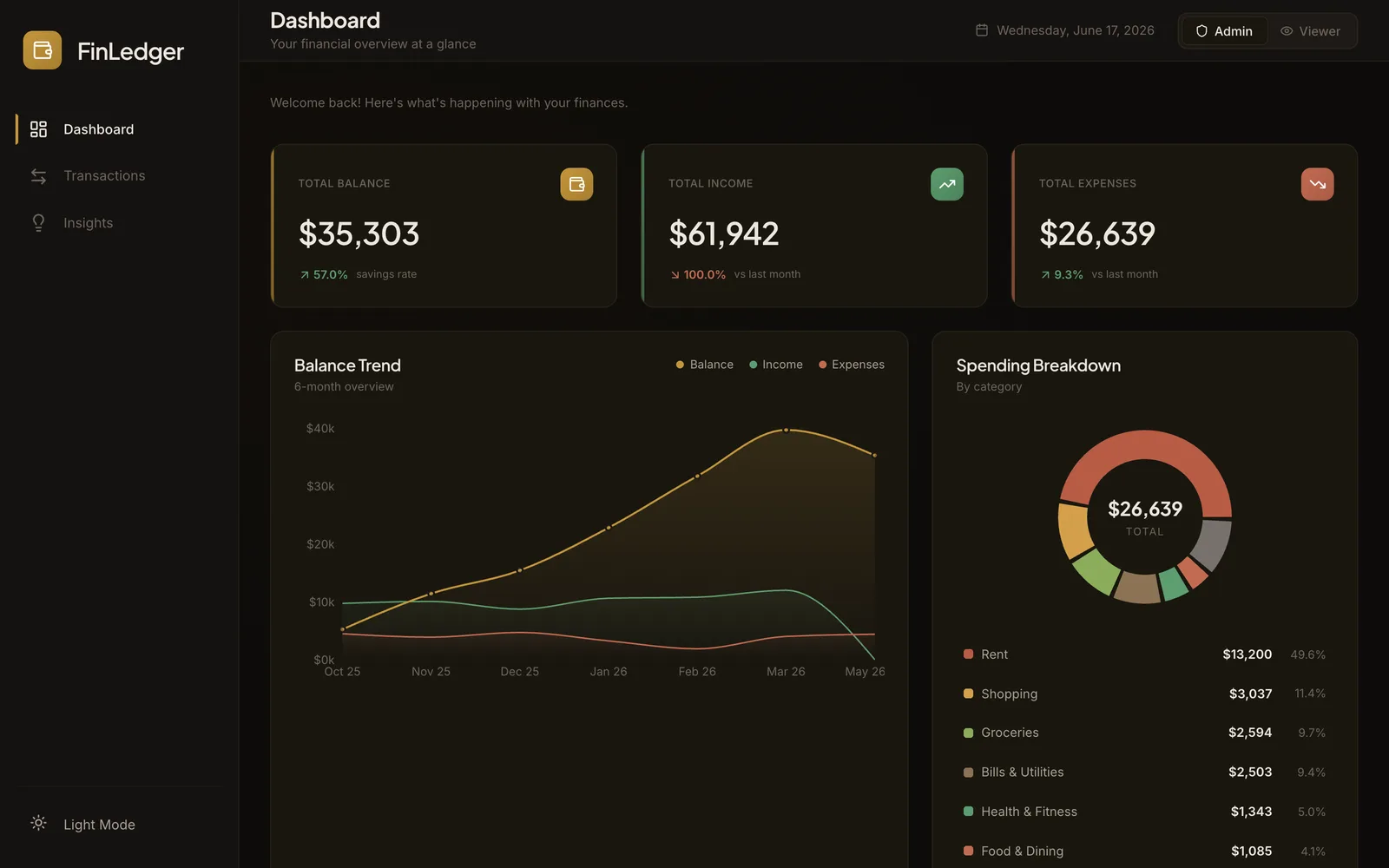1389x868 pixels.
Task: Click the $61,942 total income value
Action: tap(724, 233)
